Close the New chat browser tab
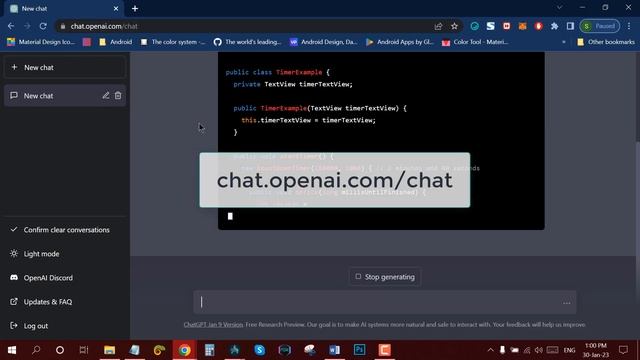This screenshot has width=640, height=360. click(116, 9)
